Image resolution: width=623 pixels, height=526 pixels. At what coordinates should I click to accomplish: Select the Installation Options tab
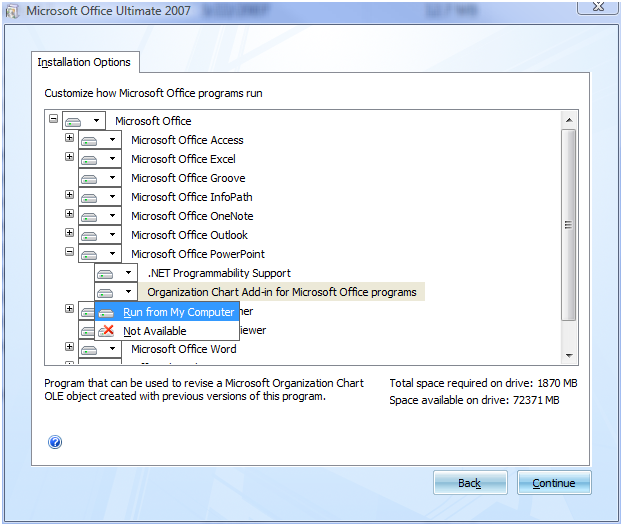coord(85,62)
